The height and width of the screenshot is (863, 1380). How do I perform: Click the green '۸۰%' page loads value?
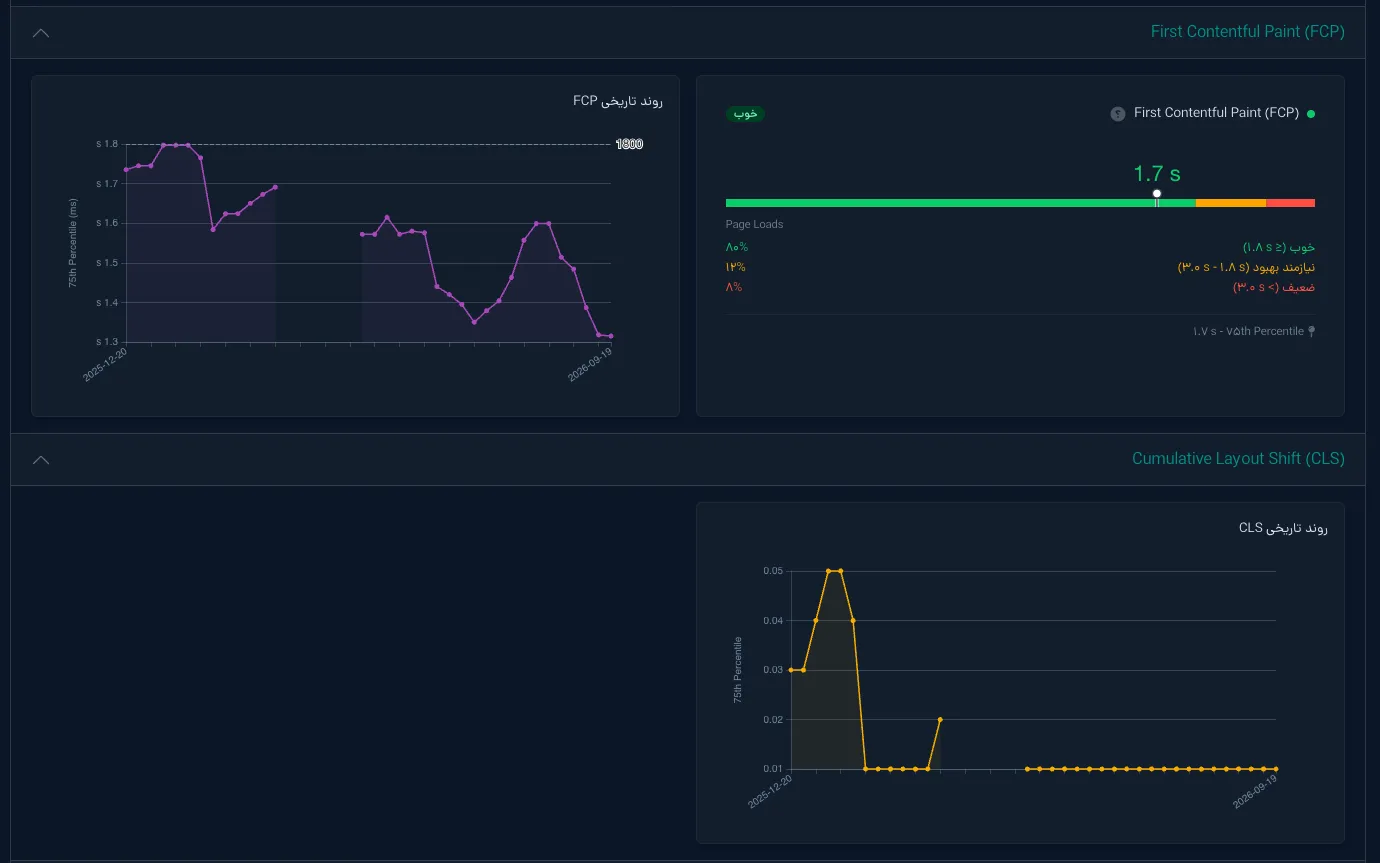[x=737, y=247]
